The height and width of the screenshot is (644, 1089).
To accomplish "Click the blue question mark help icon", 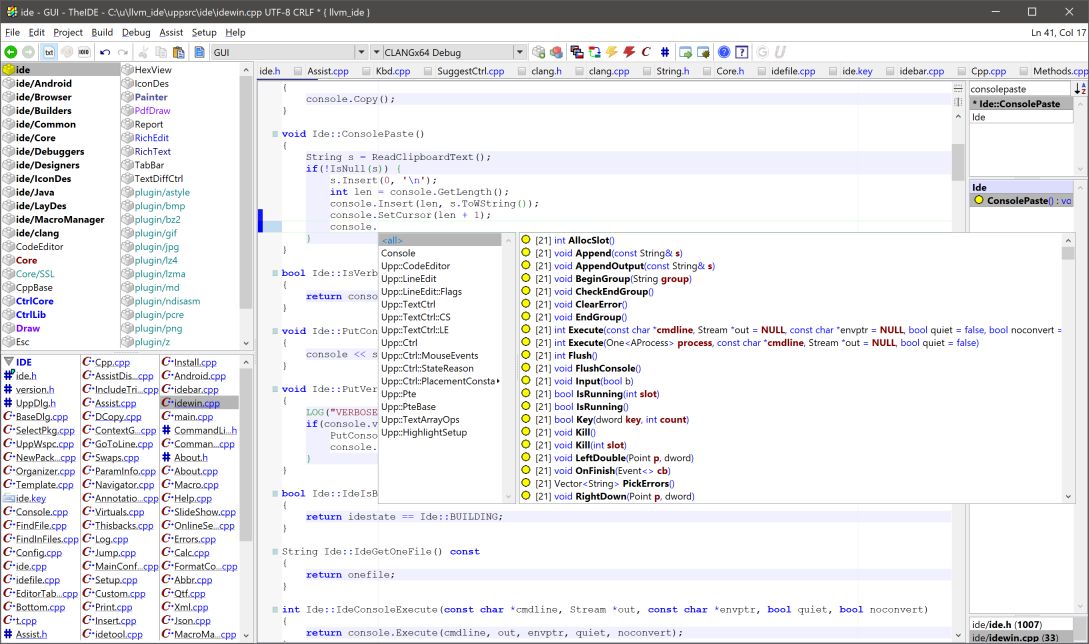I will (x=724, y=52).
